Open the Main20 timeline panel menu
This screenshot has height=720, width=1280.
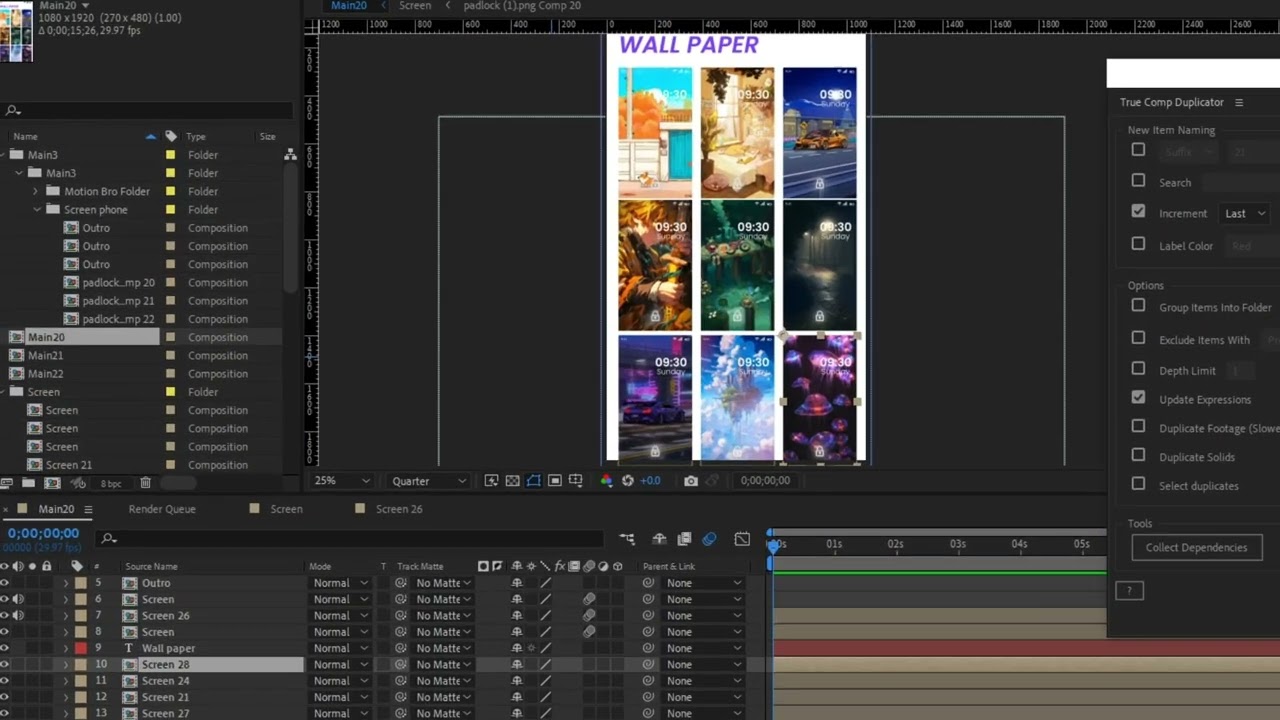88,509
